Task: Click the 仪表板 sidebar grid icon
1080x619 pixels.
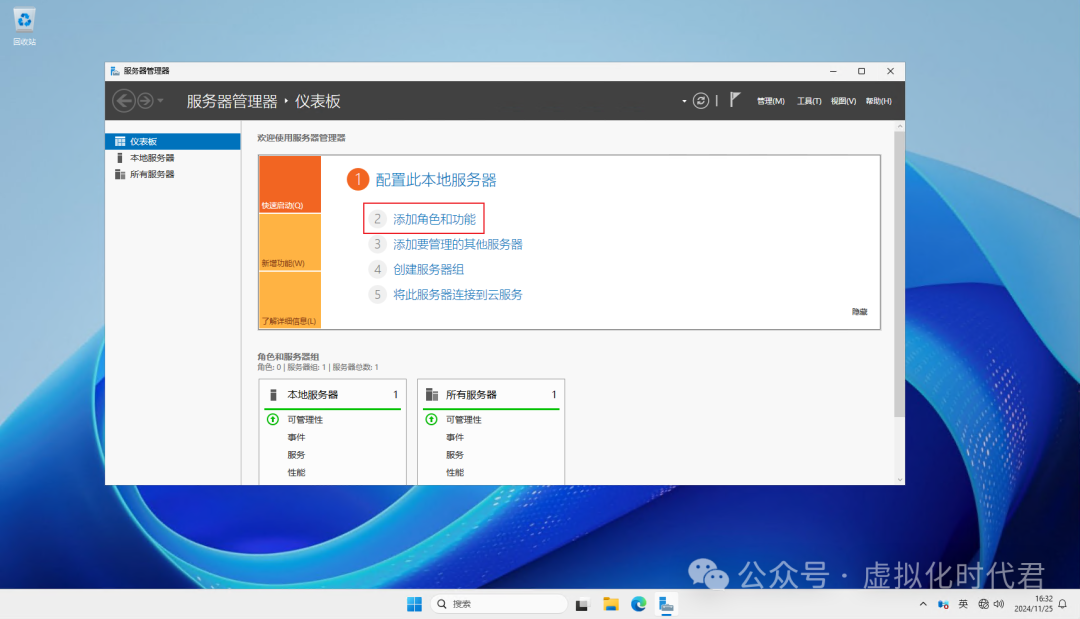Action: 120,141
